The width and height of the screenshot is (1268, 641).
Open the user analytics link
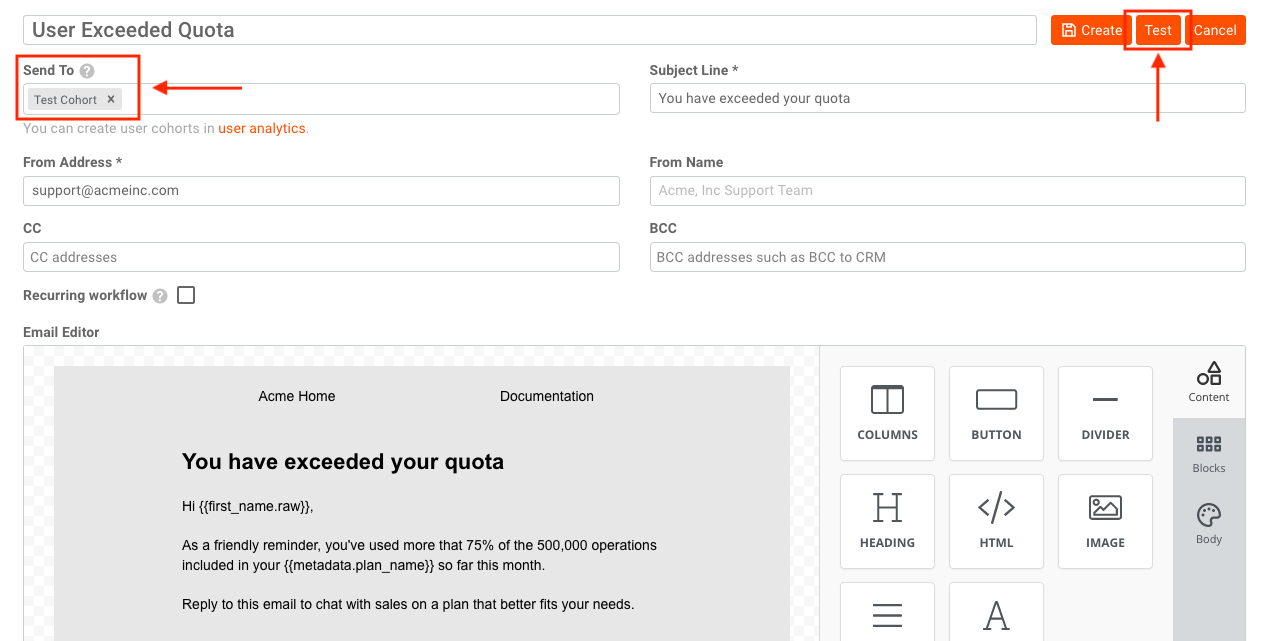[x=262, y=128]
